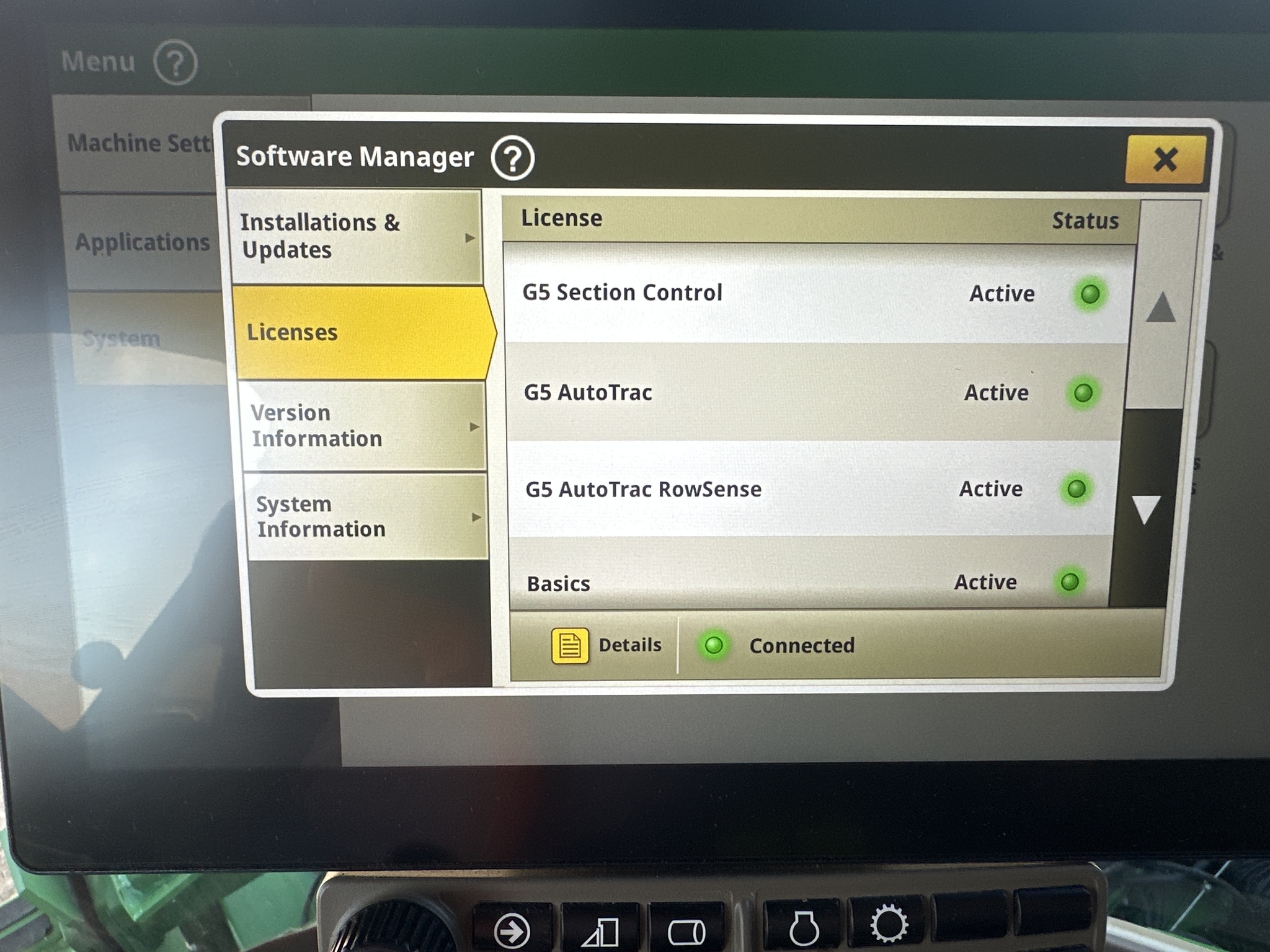Open Installations & Updates section
This screenshot has height=952, width=1270.
pos(356,237)
